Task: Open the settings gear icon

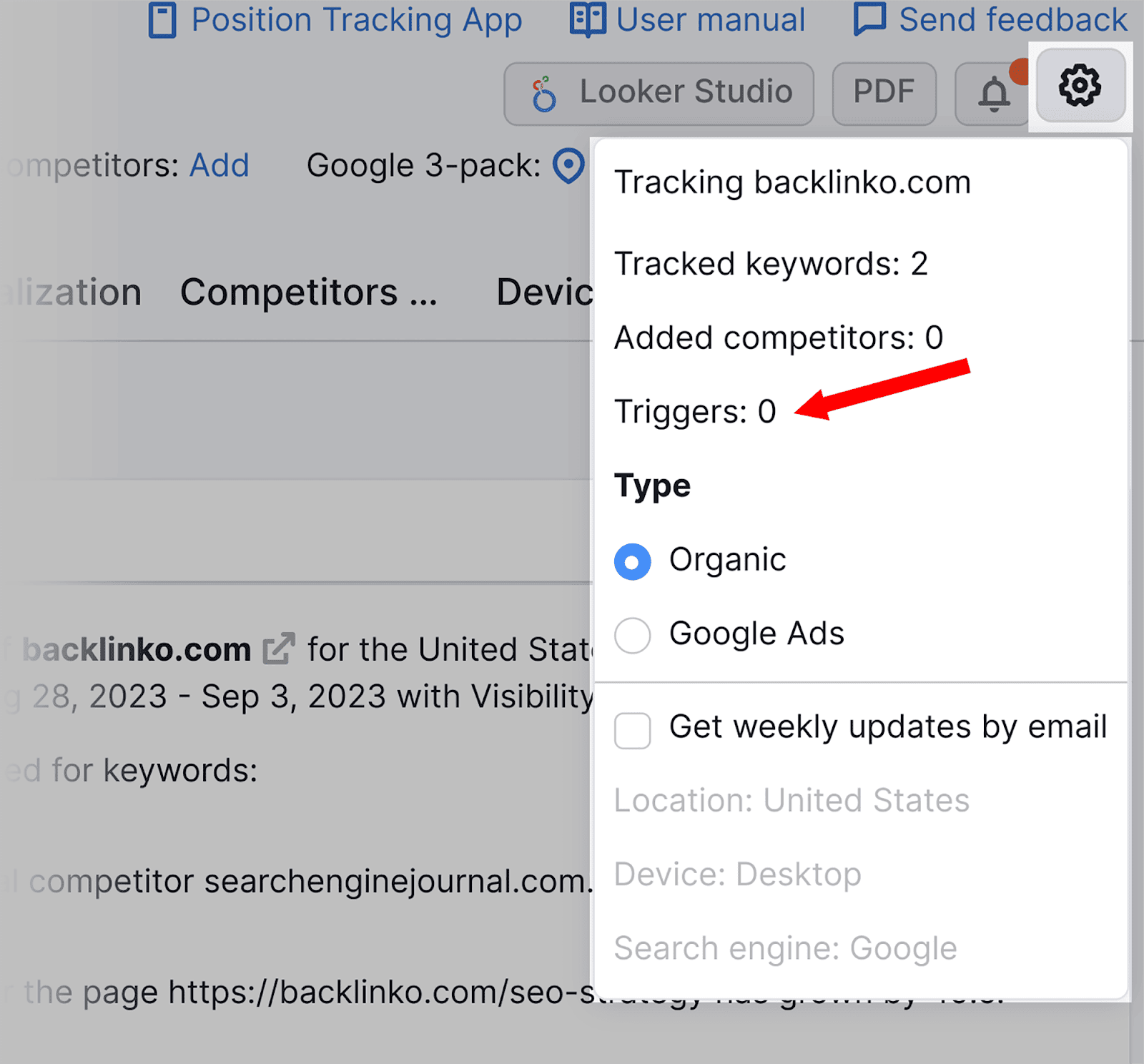Action: [1080, 86]
